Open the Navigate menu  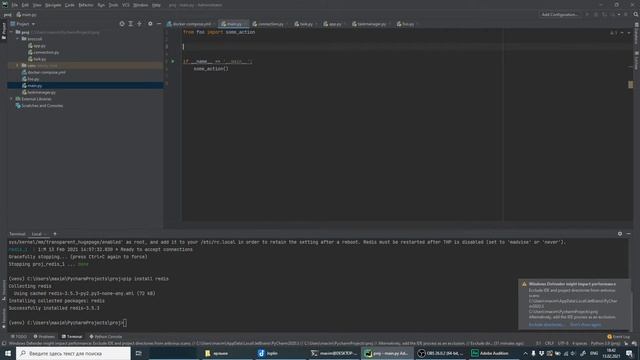(x=53, y=5)
